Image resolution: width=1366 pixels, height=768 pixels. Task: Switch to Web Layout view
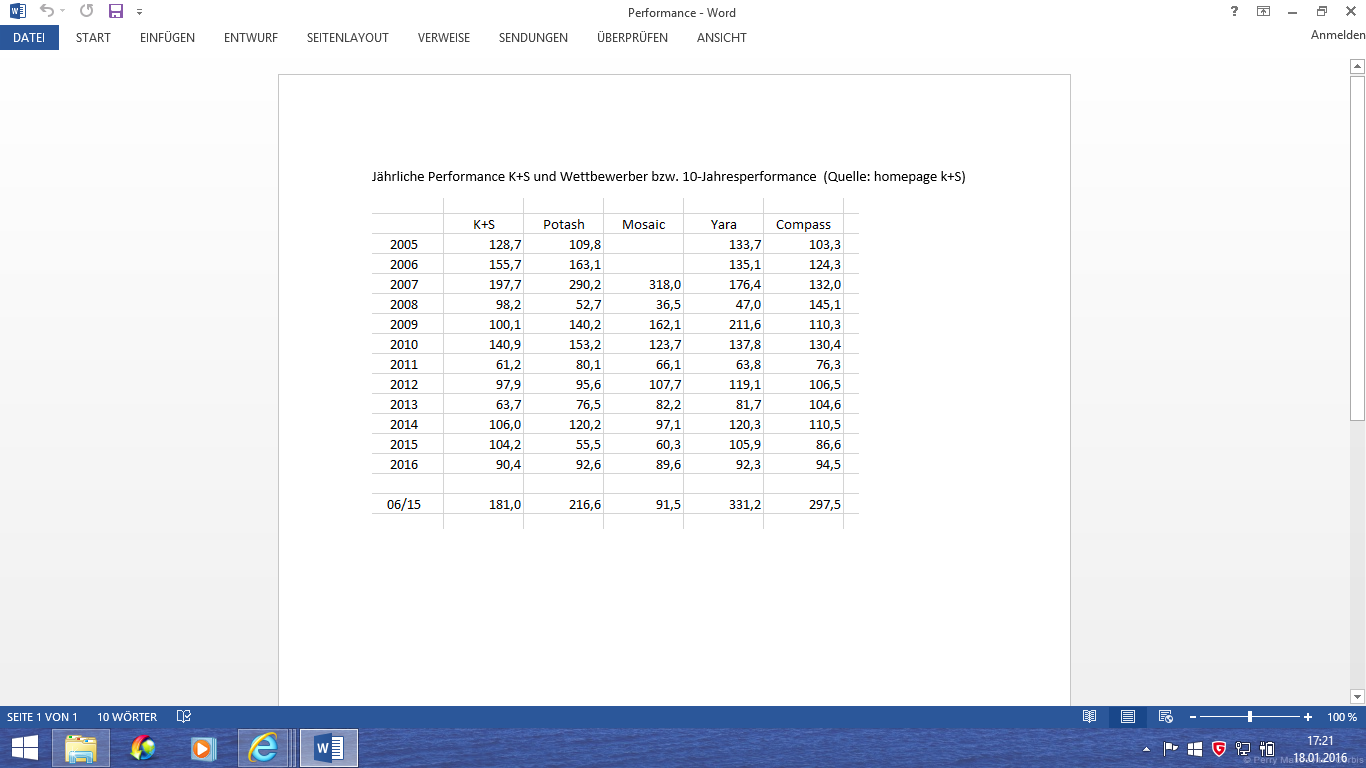point(1166,717)
